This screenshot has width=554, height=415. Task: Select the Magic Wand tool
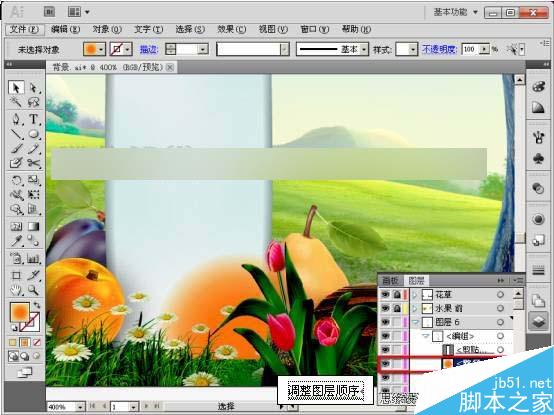[x=16, y=102]
